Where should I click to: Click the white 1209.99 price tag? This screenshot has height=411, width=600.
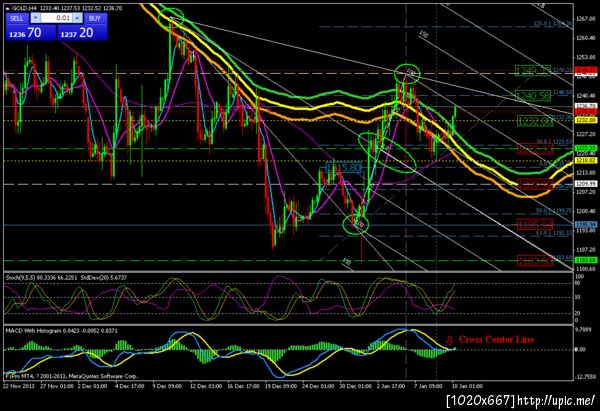[586, 184]
